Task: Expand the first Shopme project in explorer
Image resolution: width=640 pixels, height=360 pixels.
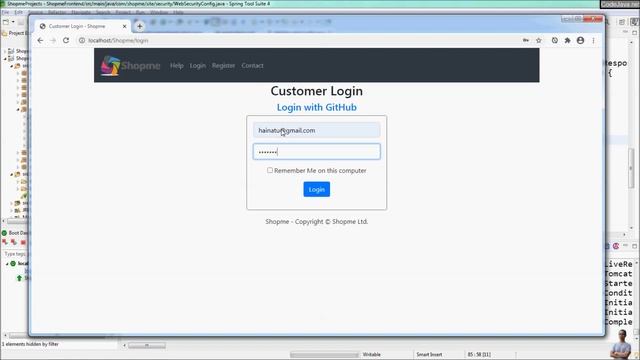Action: pos(5,51)
